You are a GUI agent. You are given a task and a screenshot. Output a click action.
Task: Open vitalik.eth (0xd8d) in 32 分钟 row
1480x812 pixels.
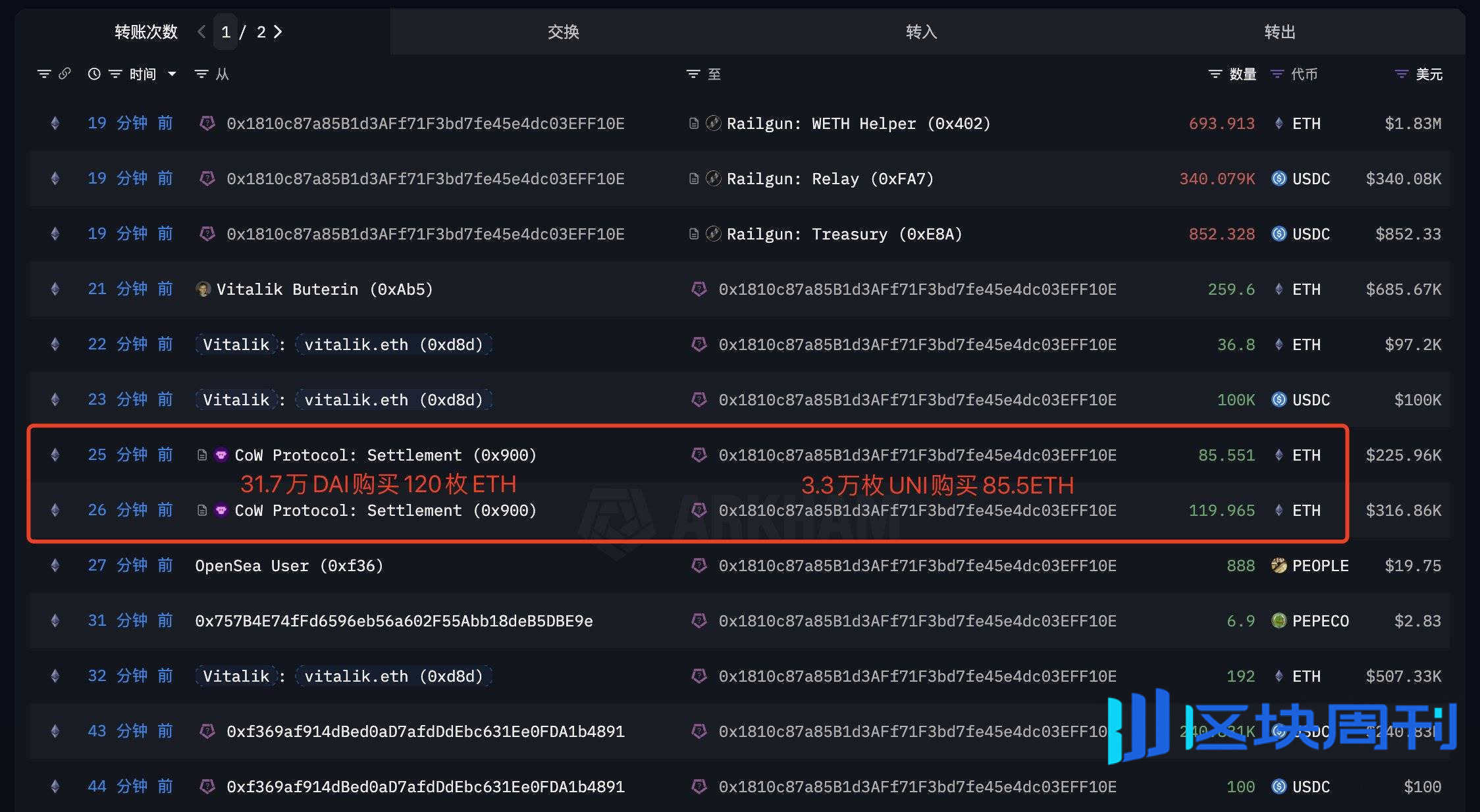[x=394, y=676]
